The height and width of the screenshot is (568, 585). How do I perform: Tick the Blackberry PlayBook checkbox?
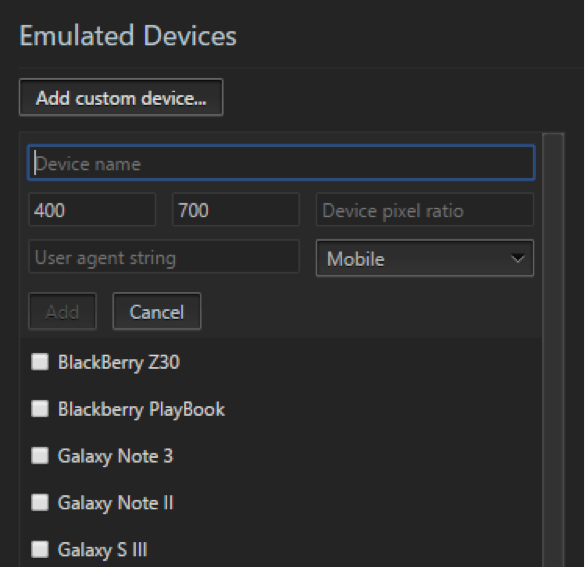click(x=40, y=409)
